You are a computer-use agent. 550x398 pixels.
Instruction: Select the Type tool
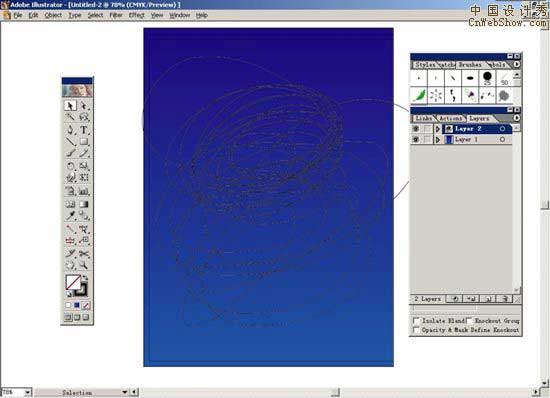[x=83, y=130]
